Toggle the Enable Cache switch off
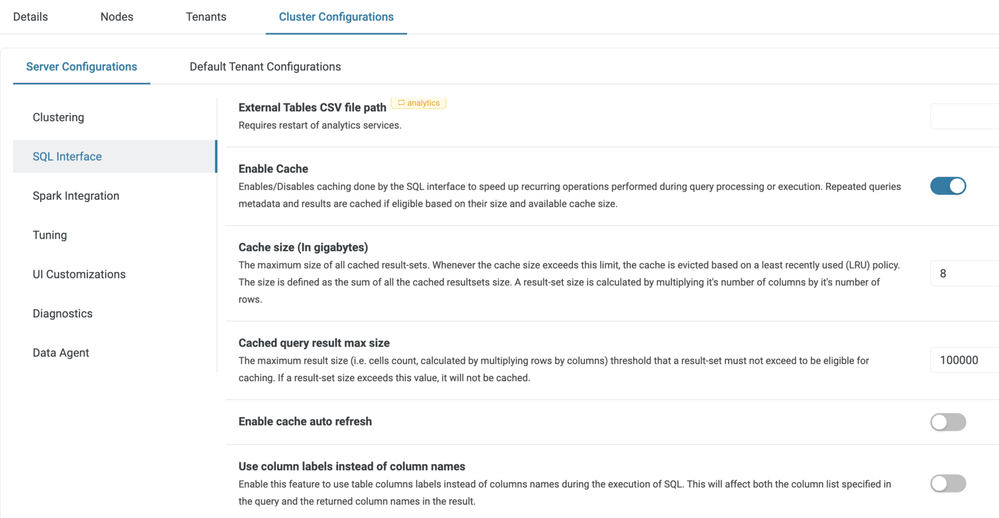999x518 pixels. (x=947, y=186)
